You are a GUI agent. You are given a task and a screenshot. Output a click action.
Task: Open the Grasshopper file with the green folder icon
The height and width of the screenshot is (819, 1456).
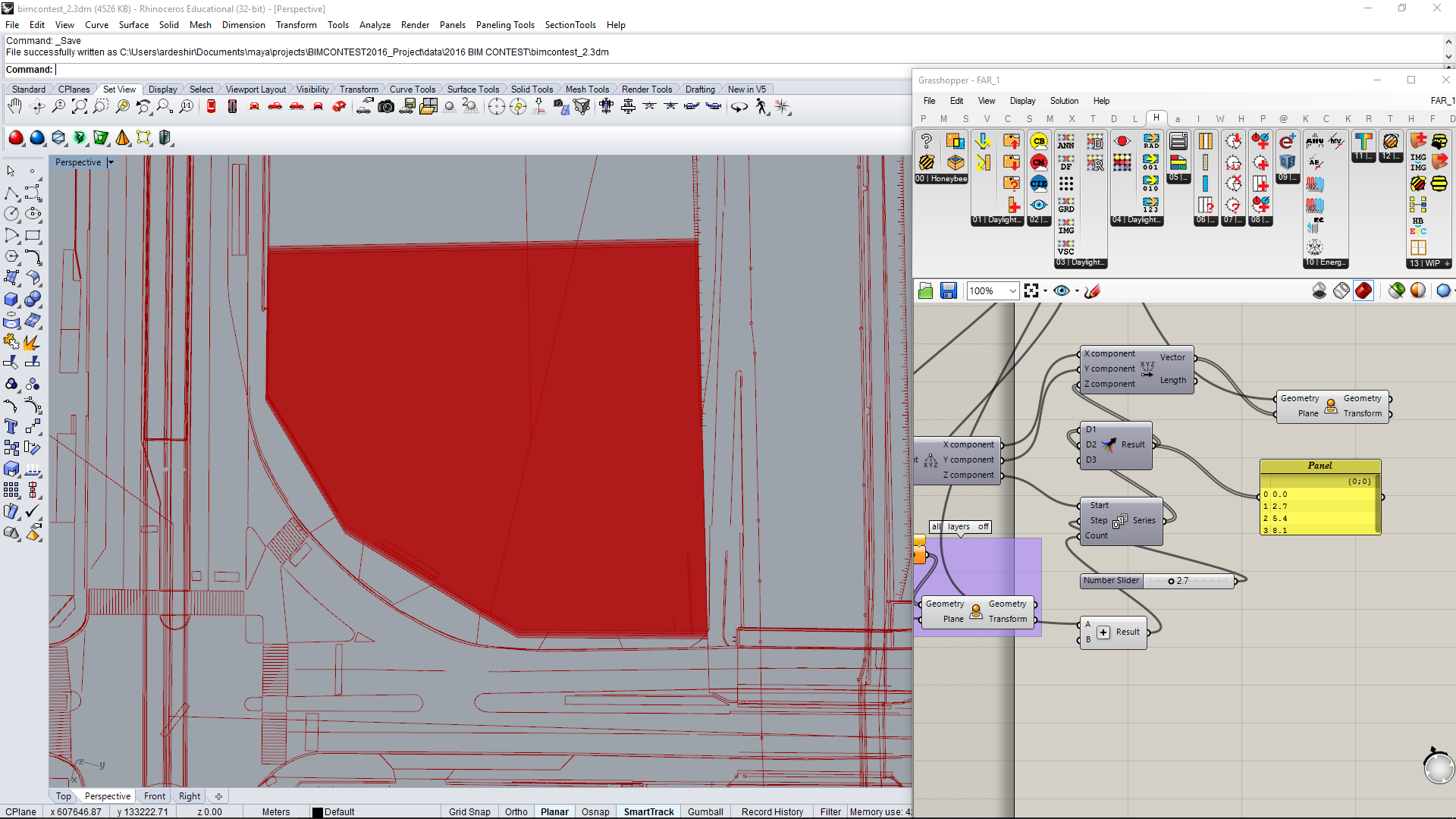925,290
